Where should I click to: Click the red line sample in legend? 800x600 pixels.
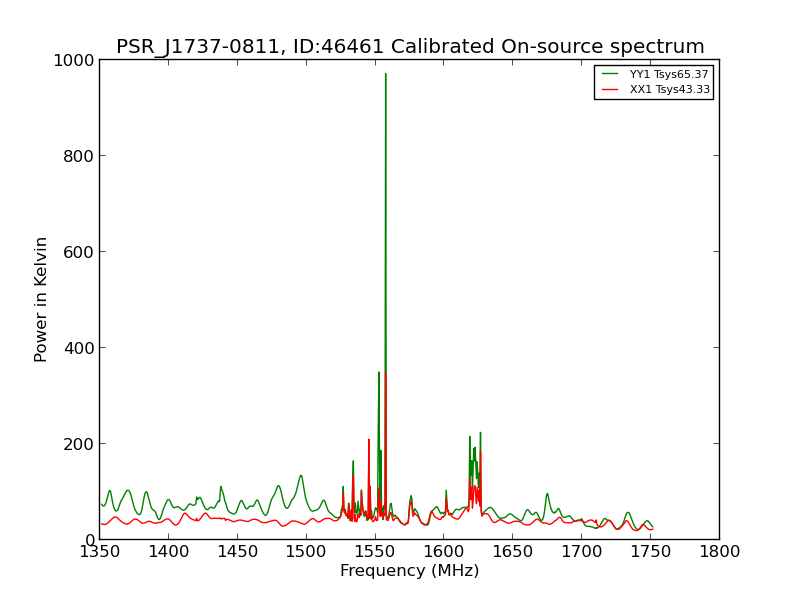tap(610, 89)
